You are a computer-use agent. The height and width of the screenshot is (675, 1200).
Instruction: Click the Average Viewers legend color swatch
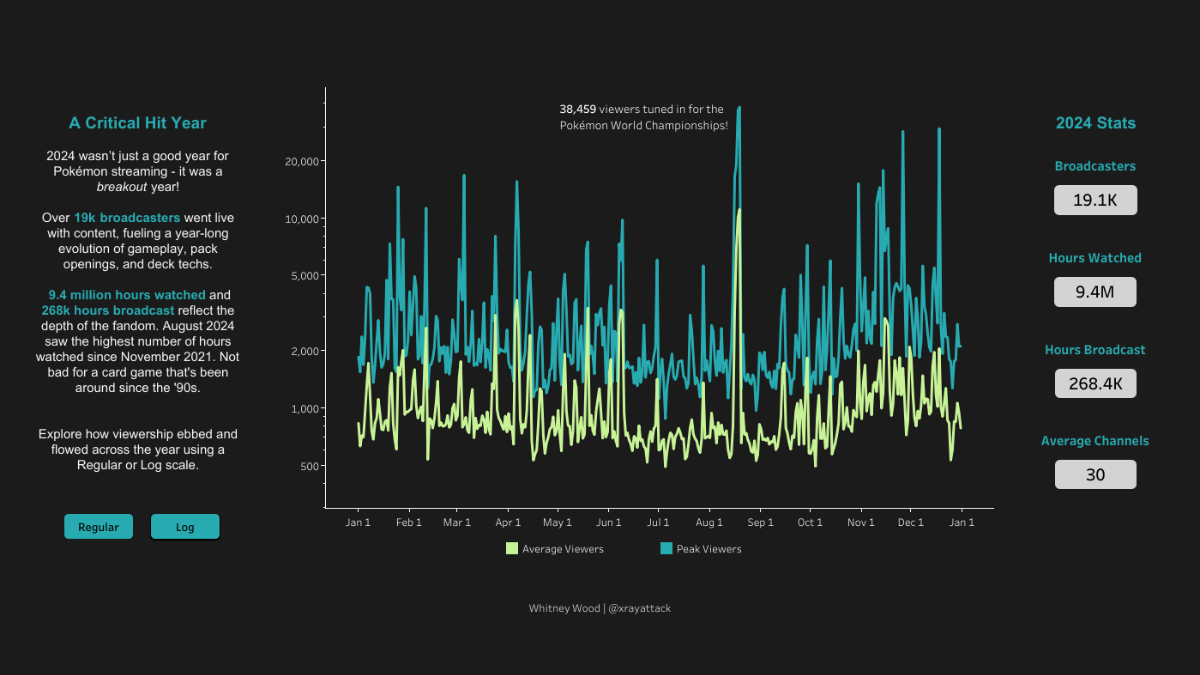pos(512,549)
